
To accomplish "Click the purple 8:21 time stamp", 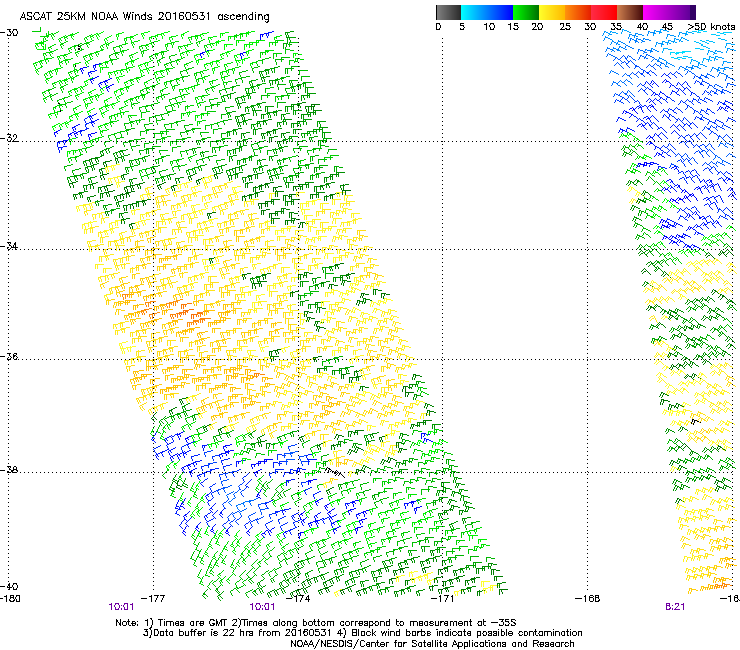I will [675, 607].
